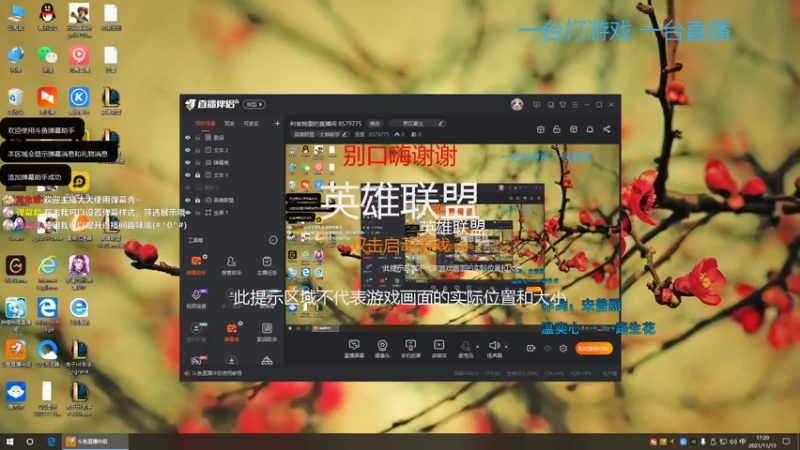Screen dimensions: 800x450
Task: Expand the speaker options arrow
Action: [x=506, y=347]
